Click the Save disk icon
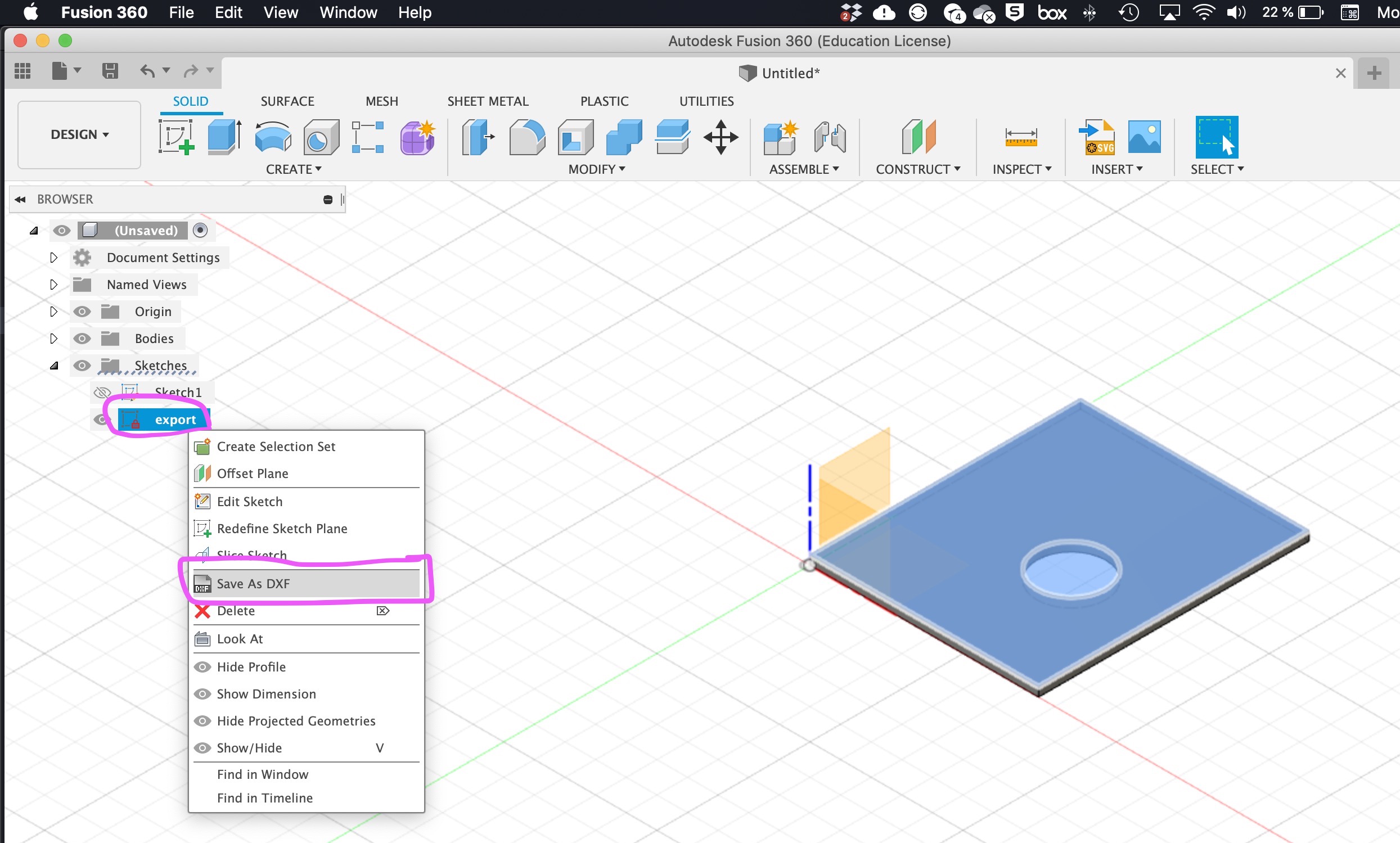 point(110,71)
